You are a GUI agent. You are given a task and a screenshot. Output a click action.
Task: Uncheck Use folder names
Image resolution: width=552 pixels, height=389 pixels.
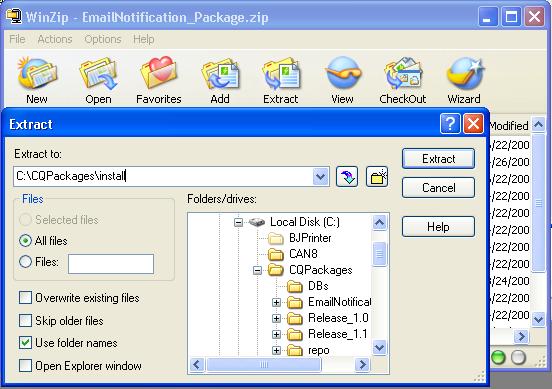tap(25, 343)
